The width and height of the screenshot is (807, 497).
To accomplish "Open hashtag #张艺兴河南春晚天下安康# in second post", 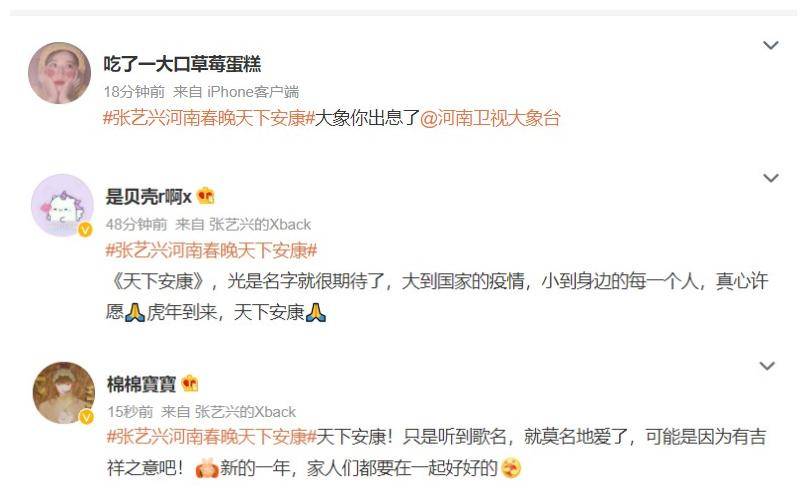I will pyautogui.click(x=211, y=251).
